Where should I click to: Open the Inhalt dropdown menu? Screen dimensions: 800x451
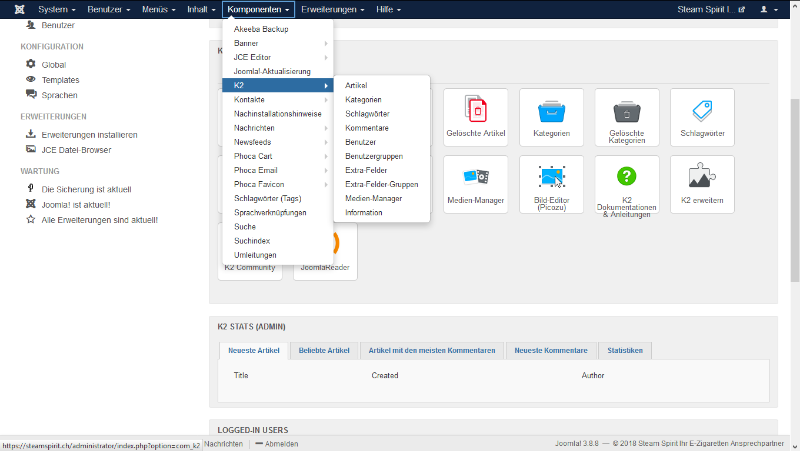pos(201,9)
